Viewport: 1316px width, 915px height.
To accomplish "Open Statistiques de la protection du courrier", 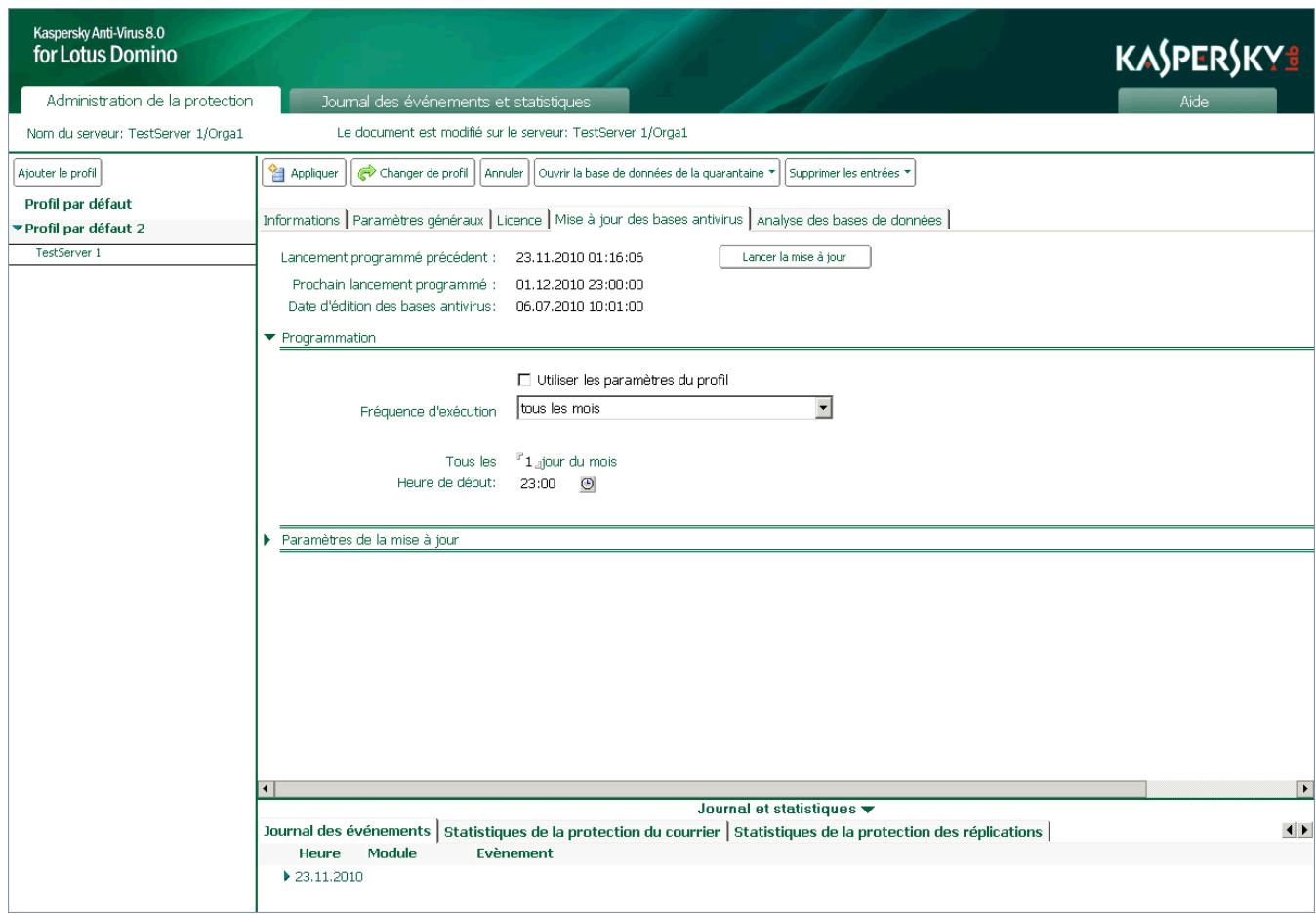I will [582, 832].
